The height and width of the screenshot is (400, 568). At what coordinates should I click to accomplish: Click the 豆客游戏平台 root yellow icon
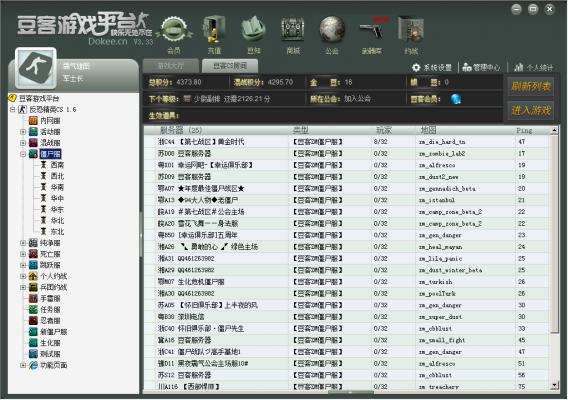(x=13, y=98)
